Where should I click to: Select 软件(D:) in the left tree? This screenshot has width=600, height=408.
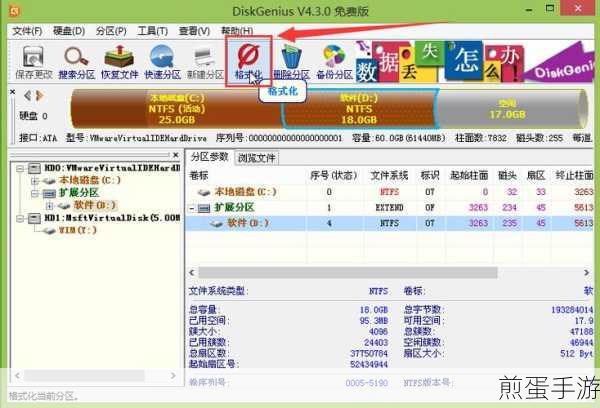(x=95, y=206)
